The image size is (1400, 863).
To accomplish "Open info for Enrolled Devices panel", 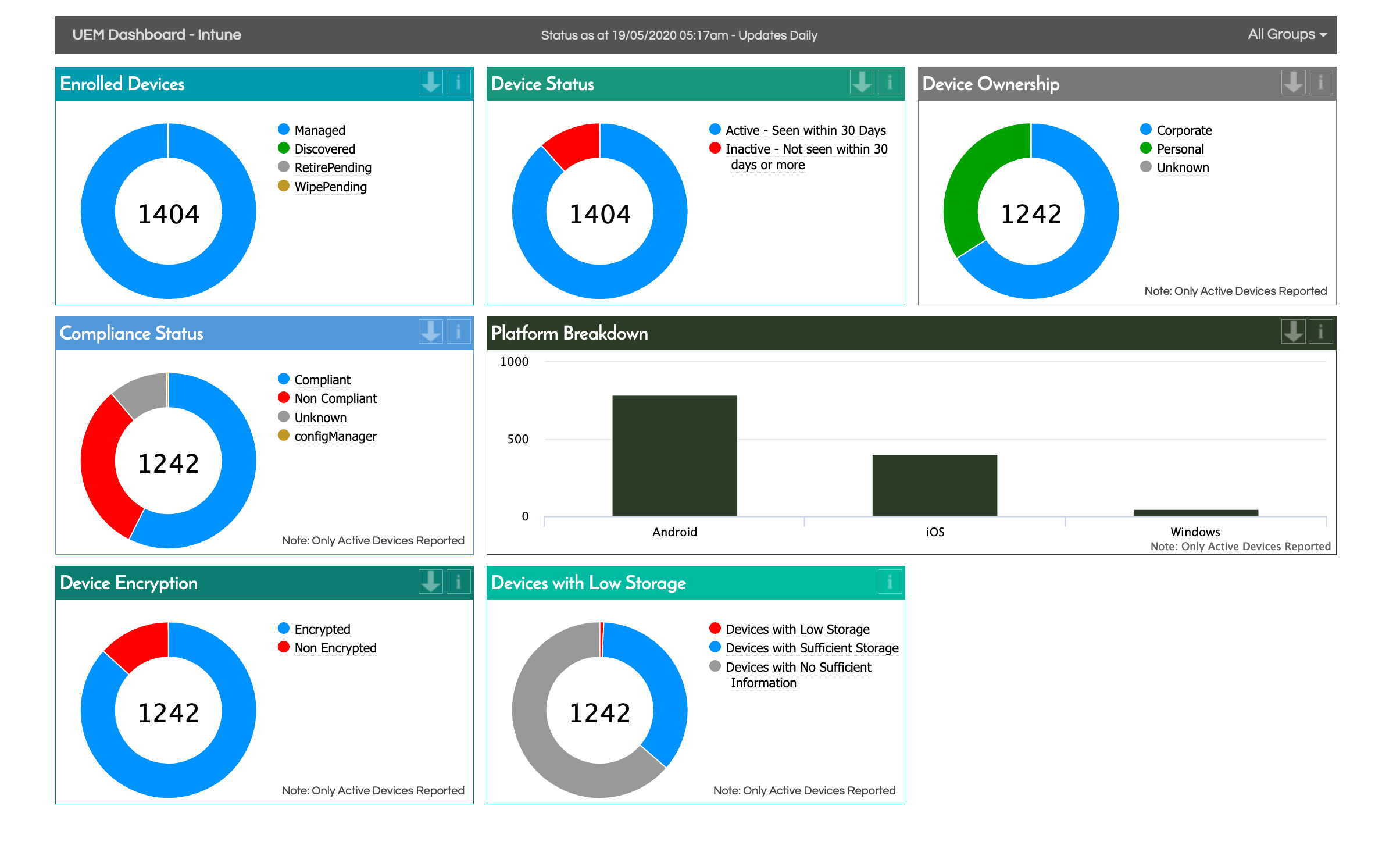I will click(x=459, y=83).
